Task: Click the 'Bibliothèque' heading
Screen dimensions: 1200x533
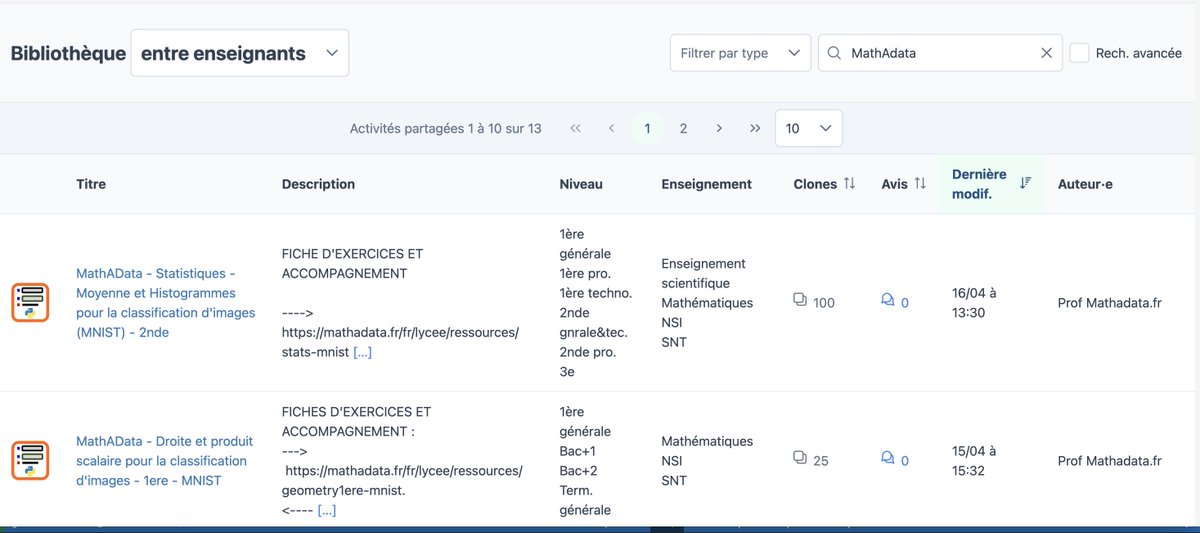Action: pos(69,53)
